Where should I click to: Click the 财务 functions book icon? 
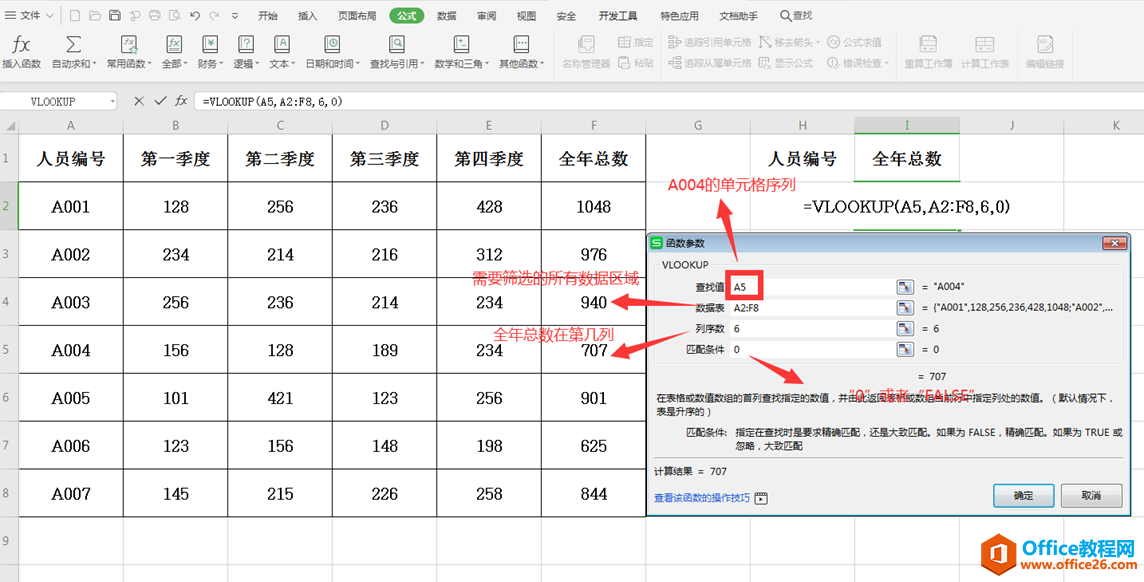(210, 44)
